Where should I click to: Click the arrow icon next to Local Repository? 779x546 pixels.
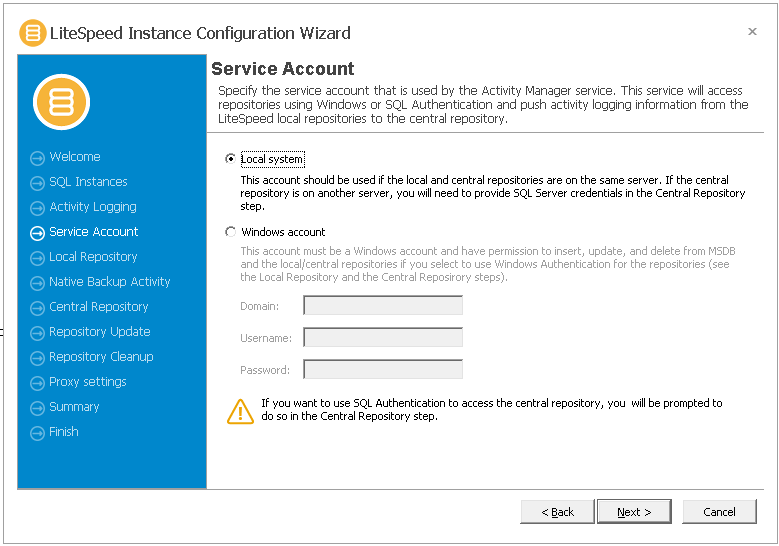(37, 258)
